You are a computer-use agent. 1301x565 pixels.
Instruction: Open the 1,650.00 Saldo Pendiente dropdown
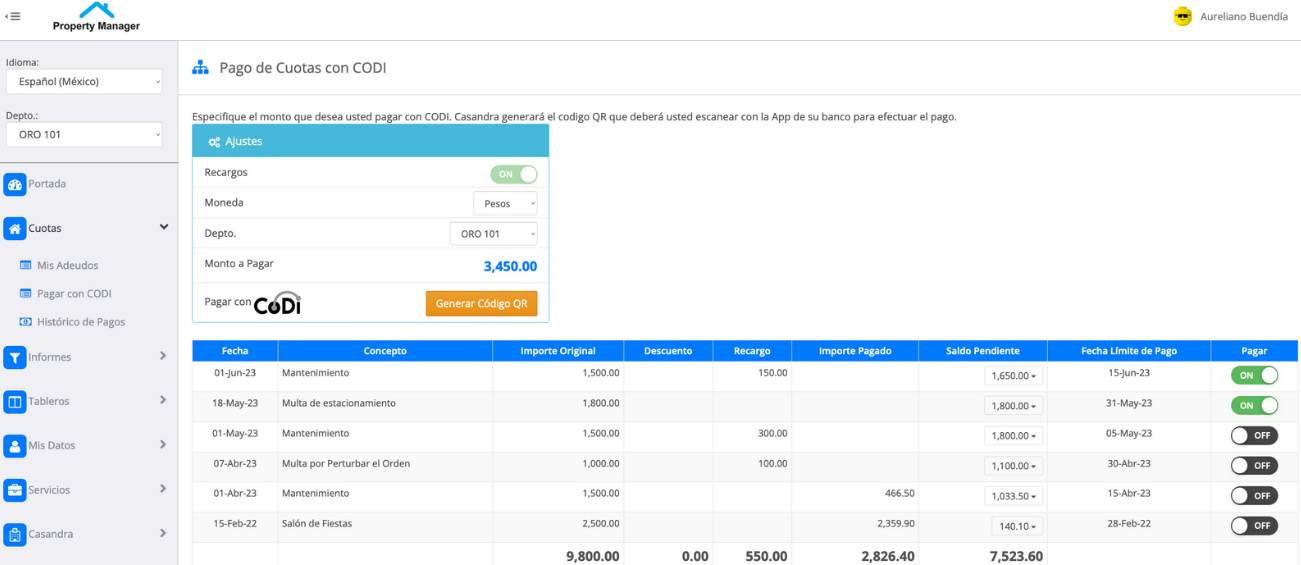tap(1013, 376)
